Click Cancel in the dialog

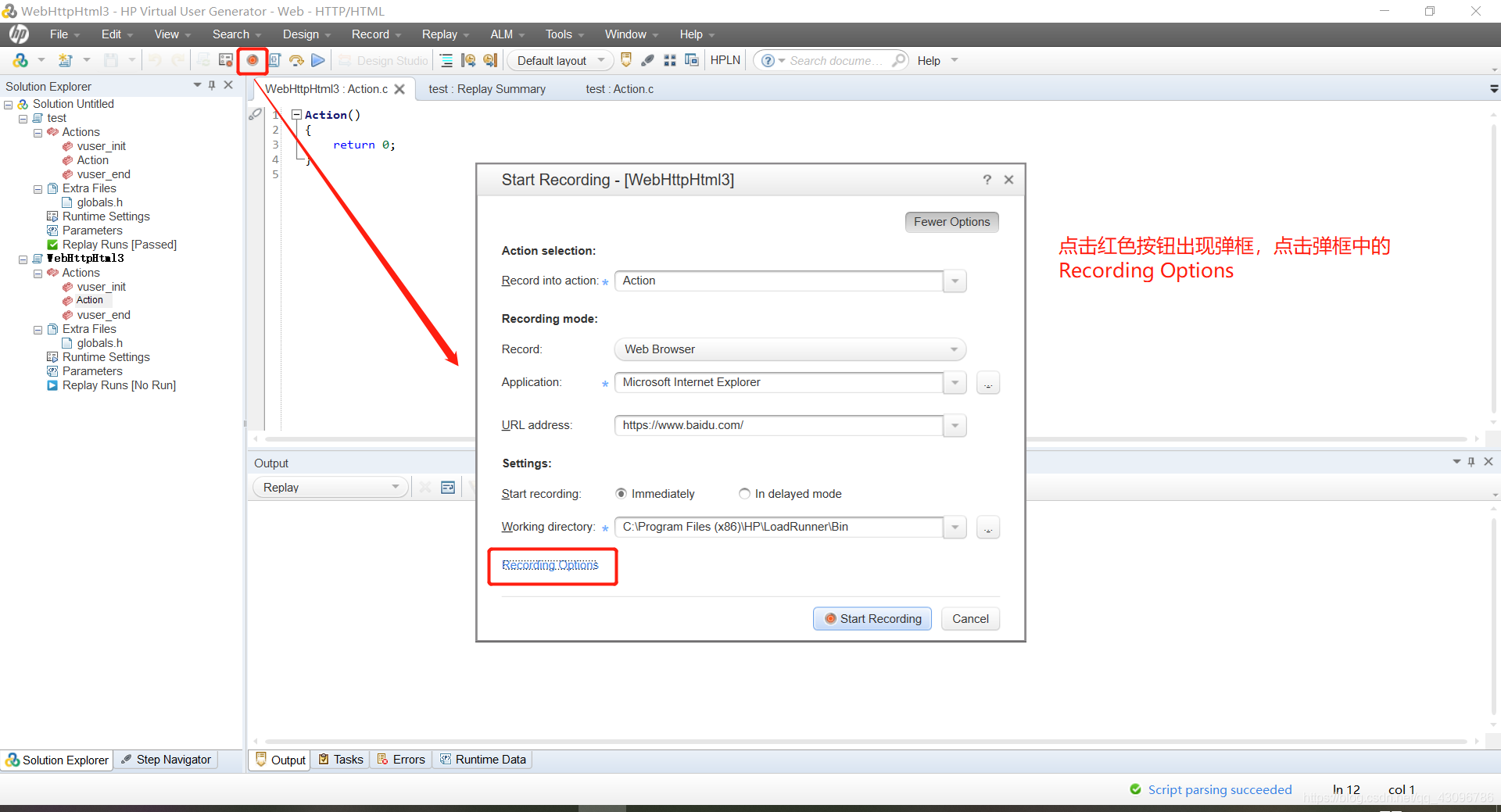pos(970,619)
